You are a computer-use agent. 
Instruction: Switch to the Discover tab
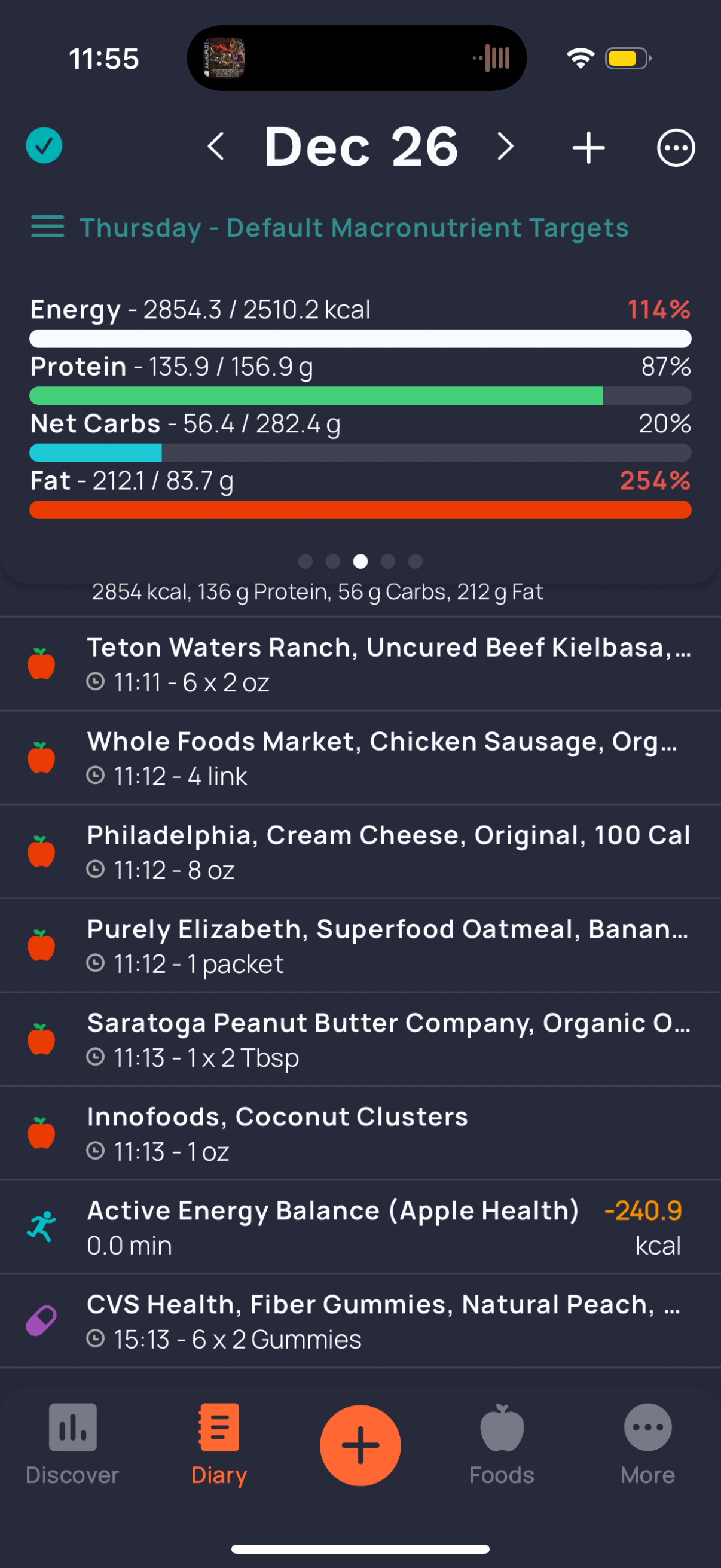coord(72,1444)
